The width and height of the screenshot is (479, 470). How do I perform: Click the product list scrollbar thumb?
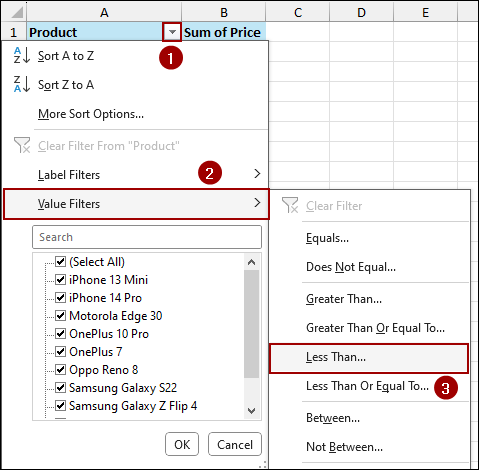click(252, 324)
